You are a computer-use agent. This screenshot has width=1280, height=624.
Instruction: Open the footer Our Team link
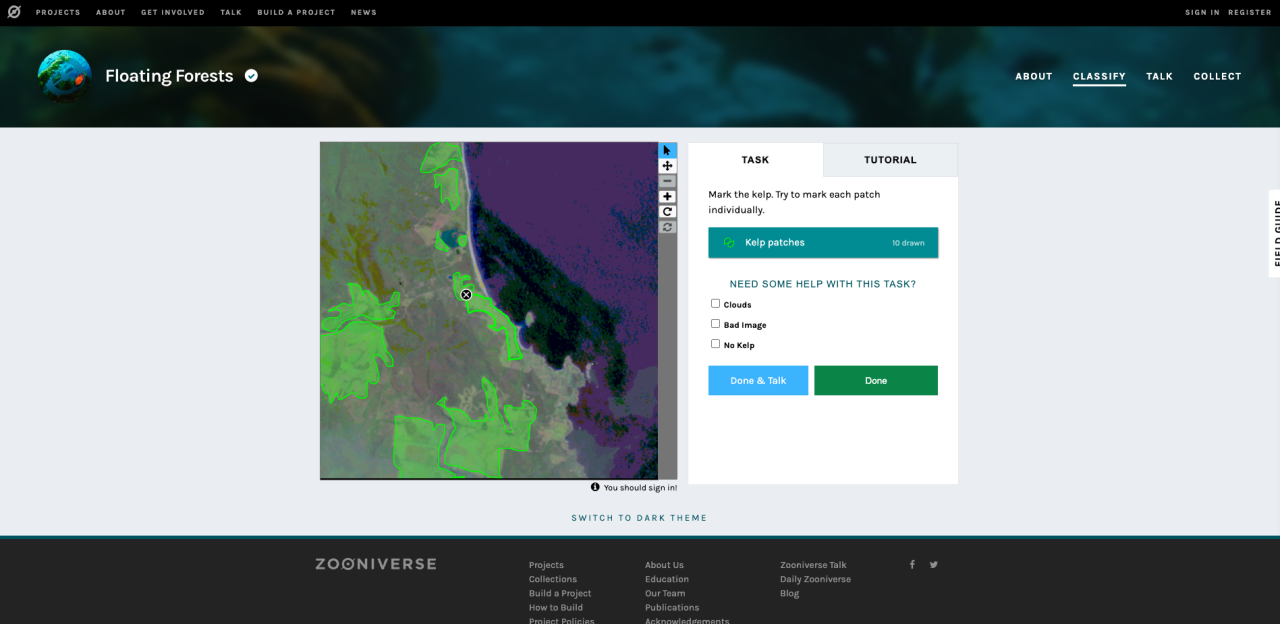coord(665,593)
